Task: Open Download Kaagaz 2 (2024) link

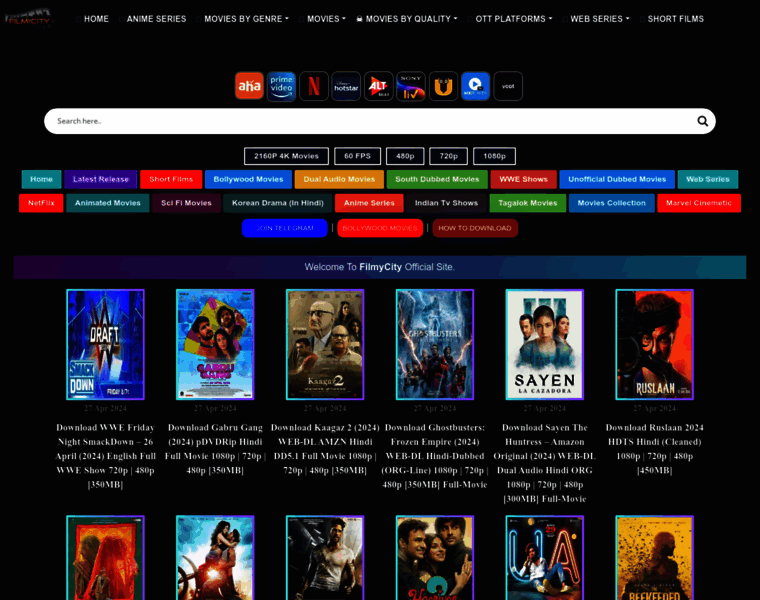Action: pos(325,449)
